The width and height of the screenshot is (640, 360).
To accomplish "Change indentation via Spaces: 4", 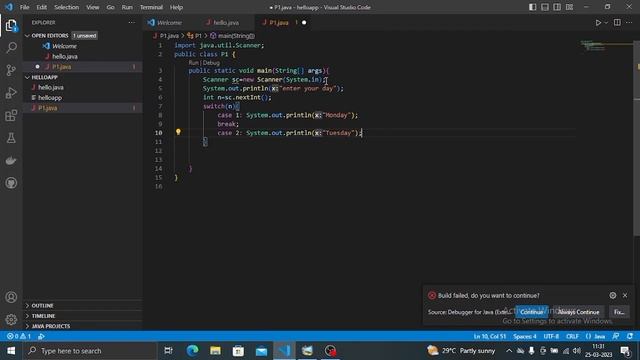I will click(525, 336).
